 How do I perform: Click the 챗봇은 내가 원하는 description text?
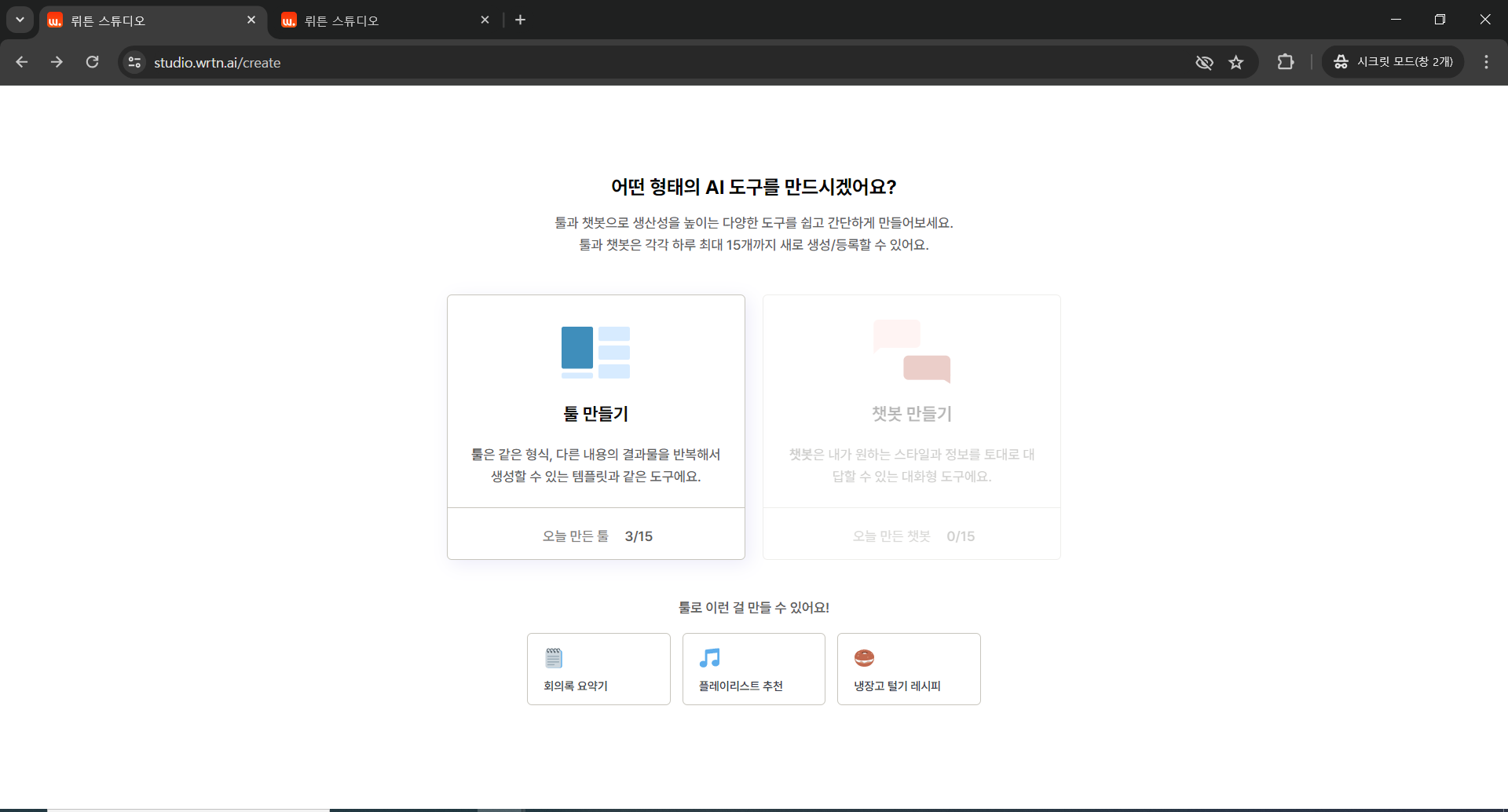pyautogui.click(x=912, y=465)
